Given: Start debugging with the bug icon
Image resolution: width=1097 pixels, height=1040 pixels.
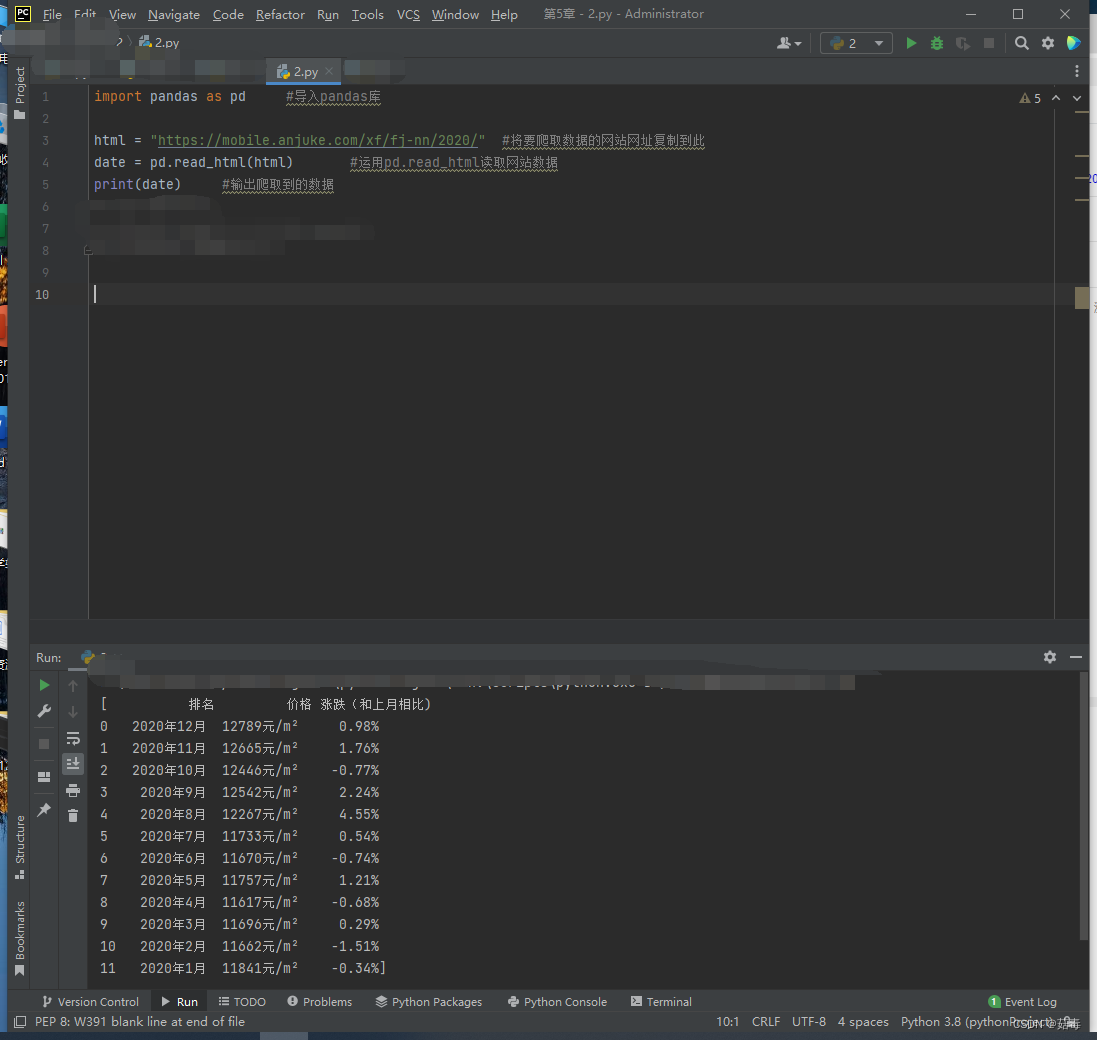Looking at the screenshot, I should click(937, 43).
